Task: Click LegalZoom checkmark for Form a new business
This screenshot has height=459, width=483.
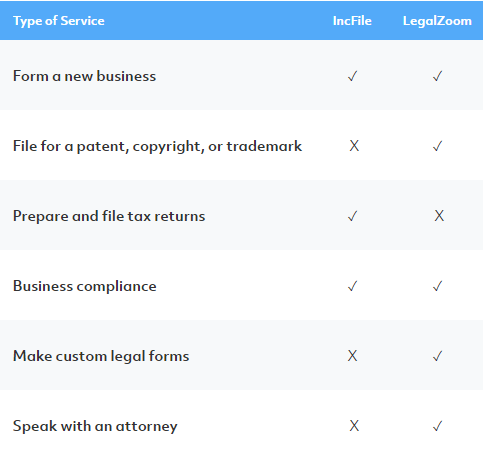Action: (437, 76)
